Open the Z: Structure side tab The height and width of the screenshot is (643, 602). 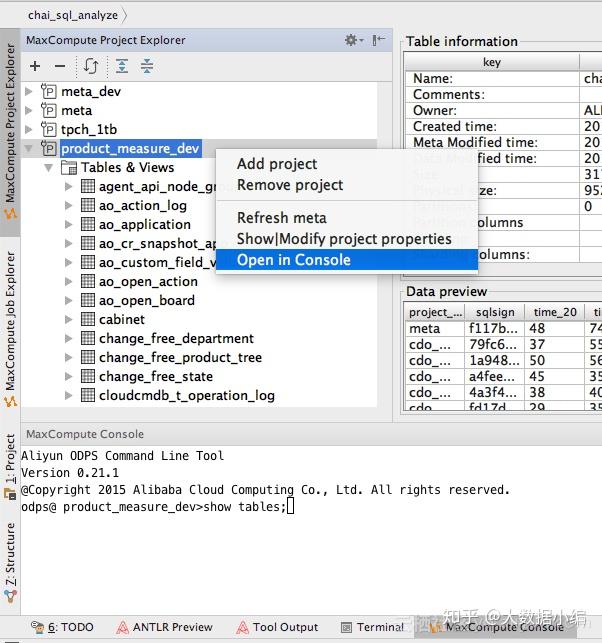10,562
